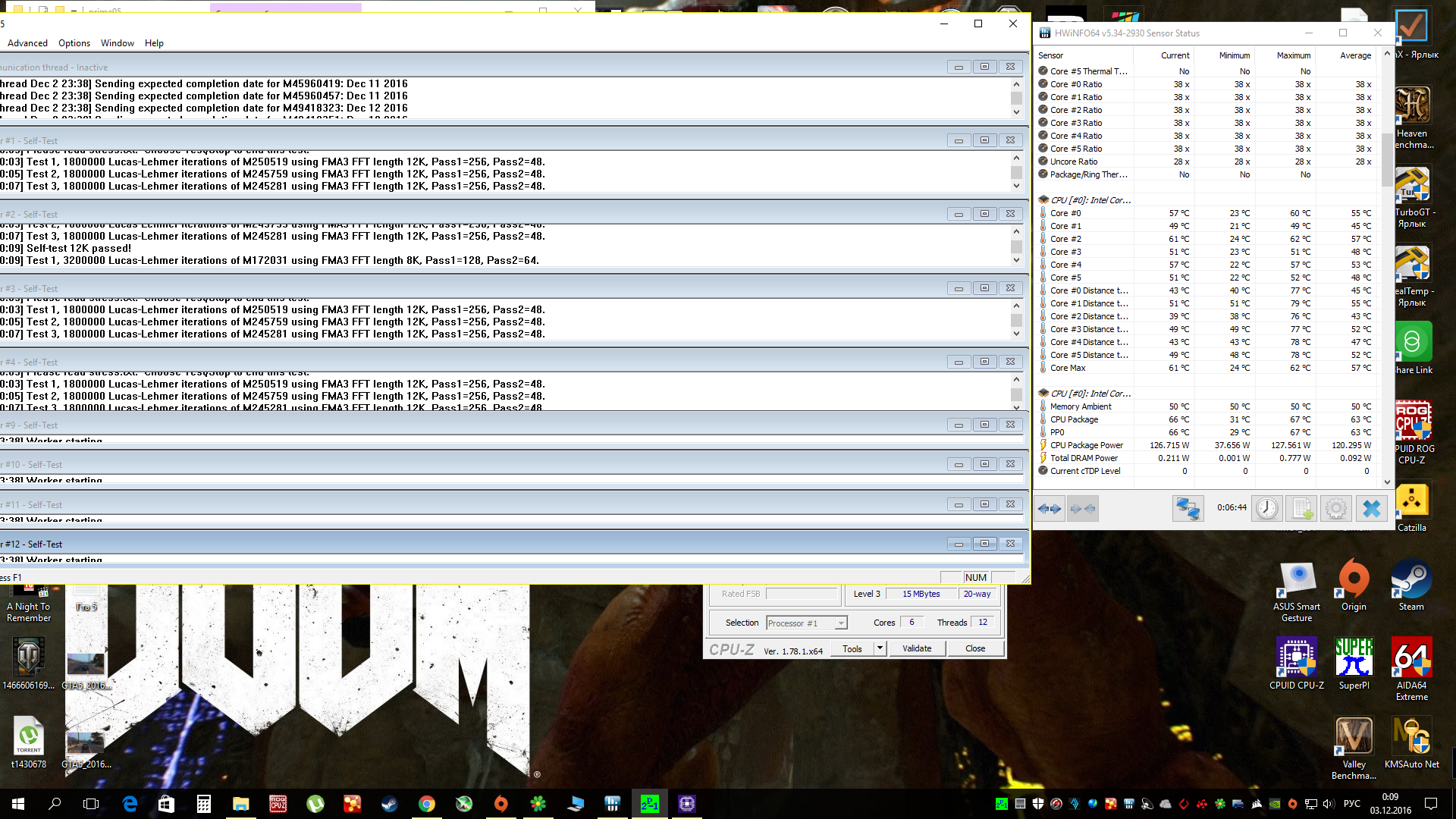
Task: Start HWiNFO sensor logging sheet icon
Action: 1303,508
